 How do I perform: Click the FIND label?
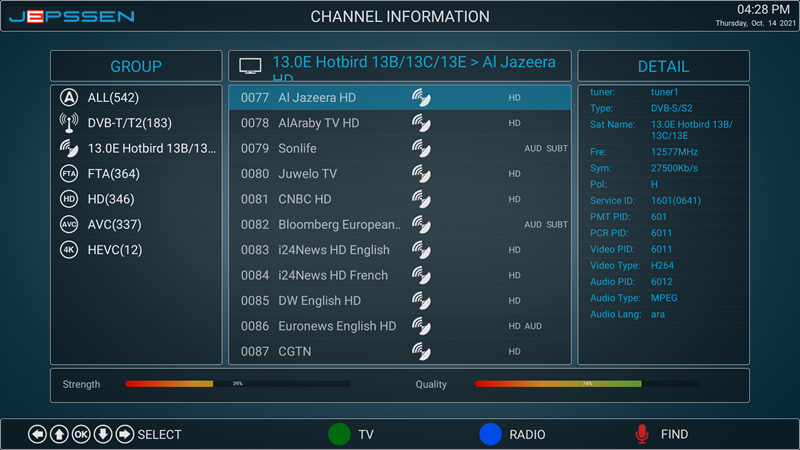click(x=674, y=434)
